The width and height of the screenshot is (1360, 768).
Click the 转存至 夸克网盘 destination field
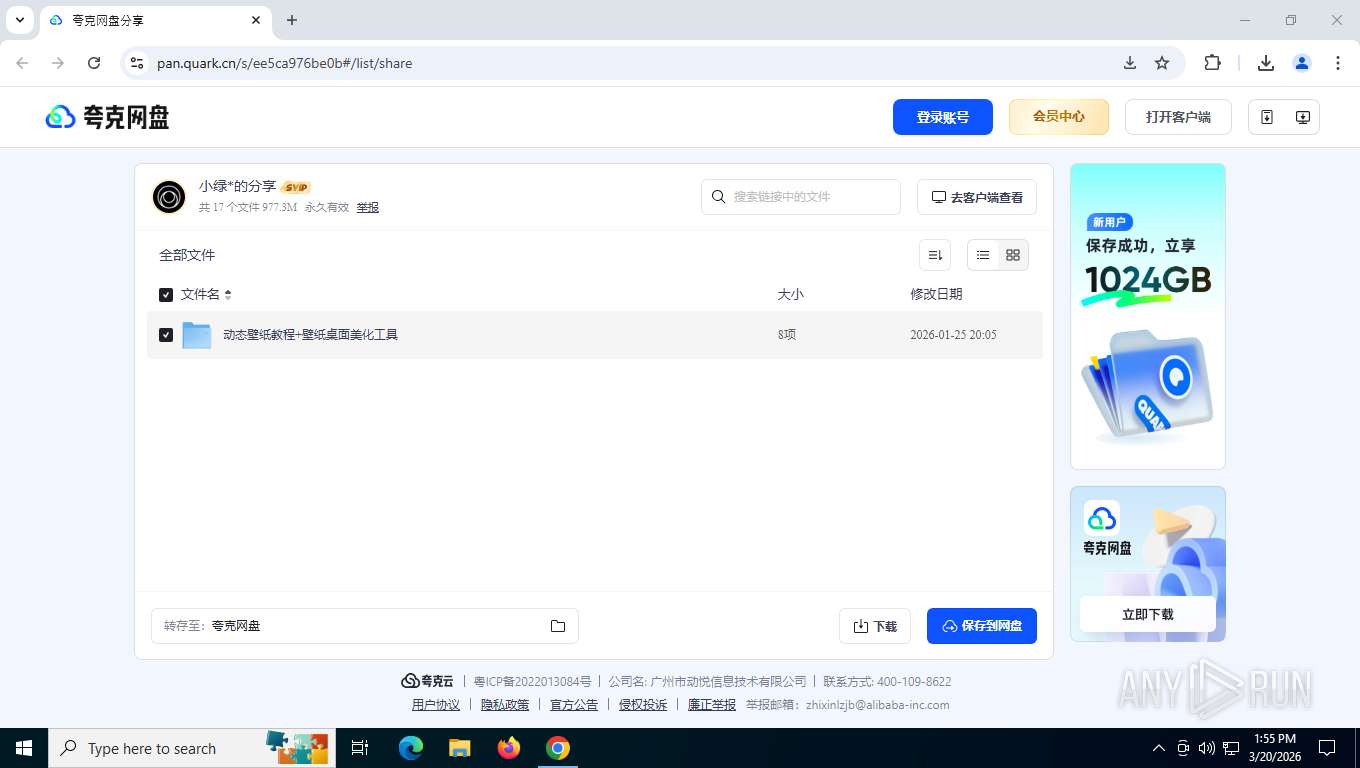tap(365, 626)
